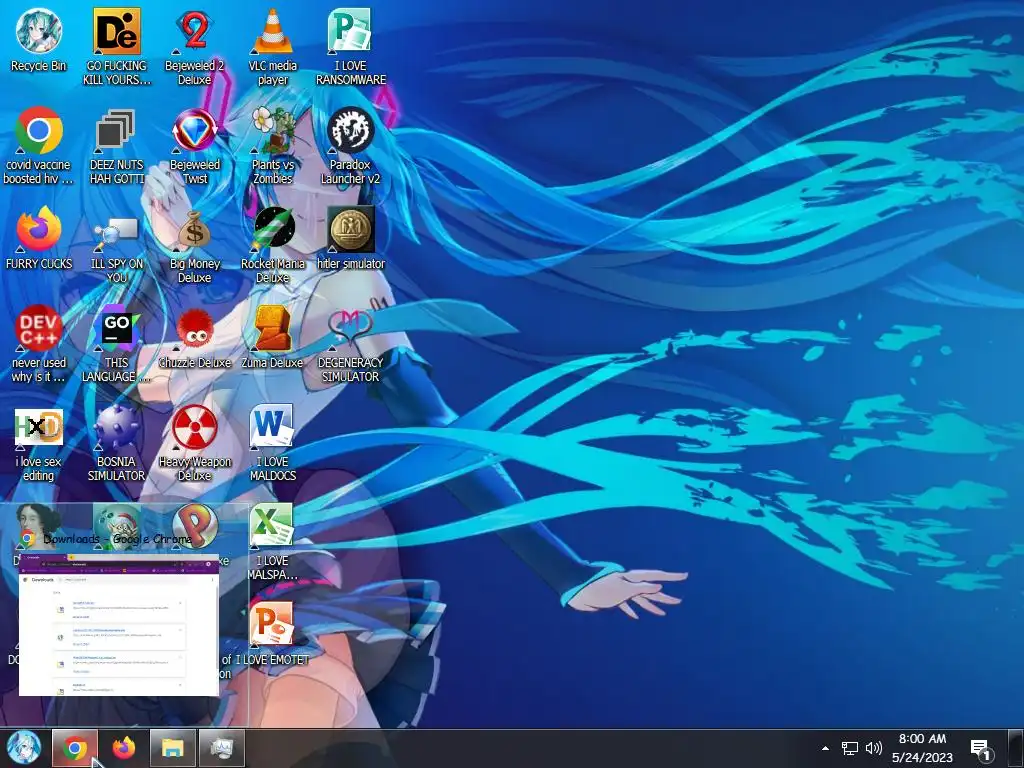Select the BOSNIA SIMULATOR mine icon shortcut
Screen dimensions: 1024x768
(x=116, y=443)
